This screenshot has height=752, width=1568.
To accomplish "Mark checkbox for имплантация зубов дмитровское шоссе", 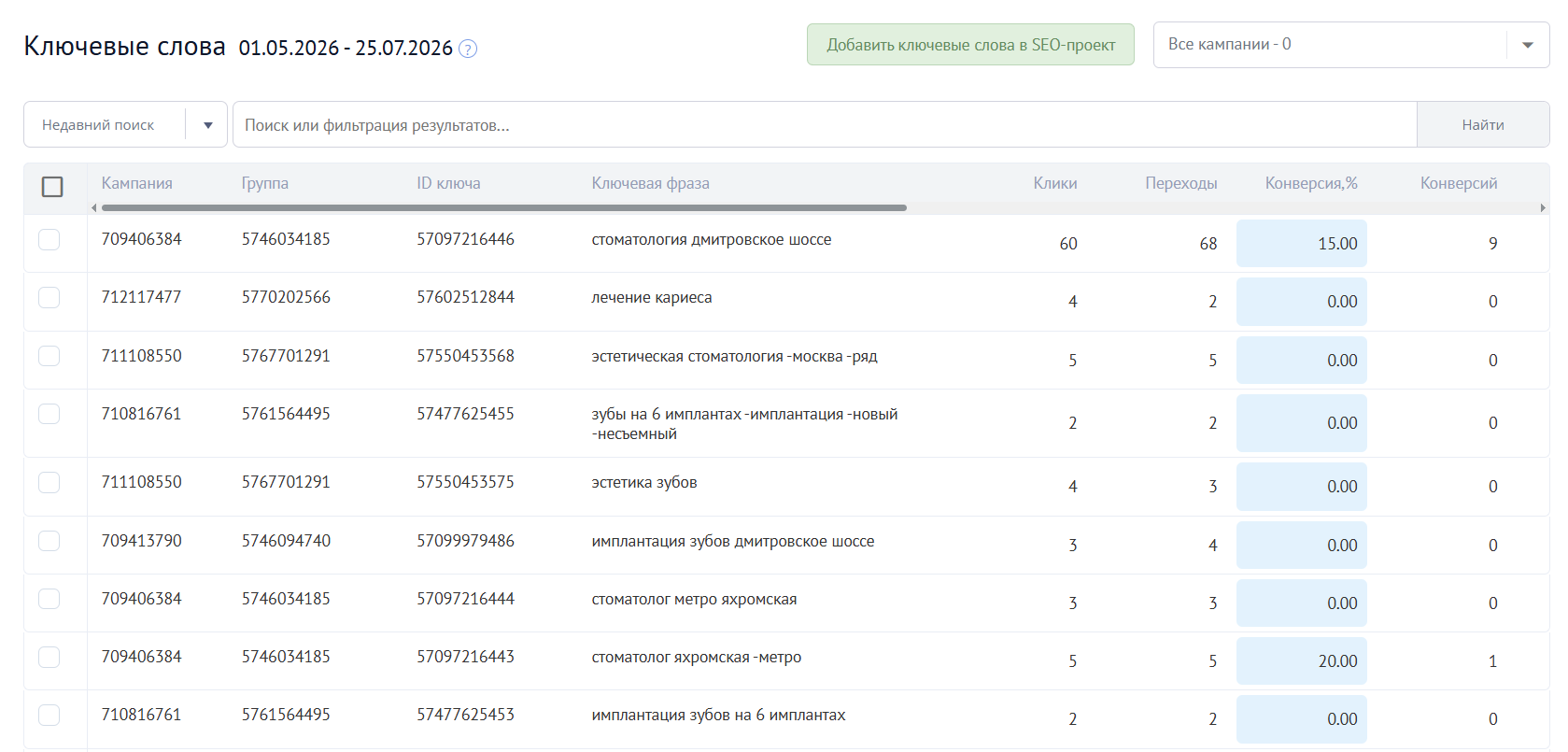I will click(x=49, y=541).
